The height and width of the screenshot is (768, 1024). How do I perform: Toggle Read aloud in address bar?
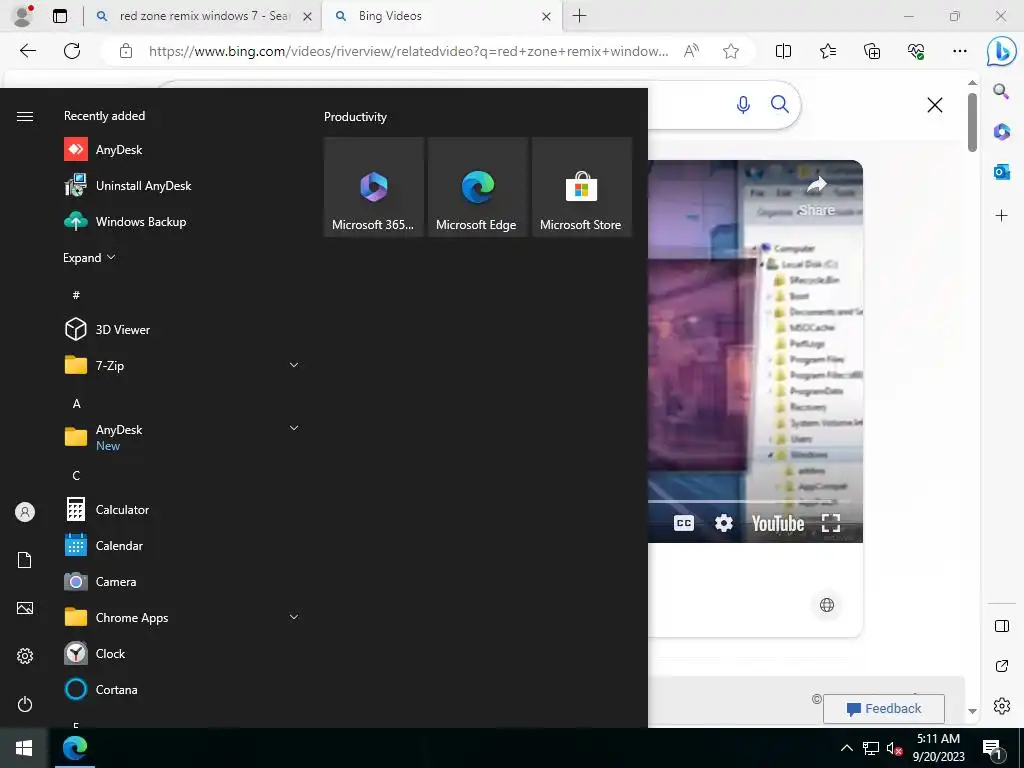click(x=691, y=51)
